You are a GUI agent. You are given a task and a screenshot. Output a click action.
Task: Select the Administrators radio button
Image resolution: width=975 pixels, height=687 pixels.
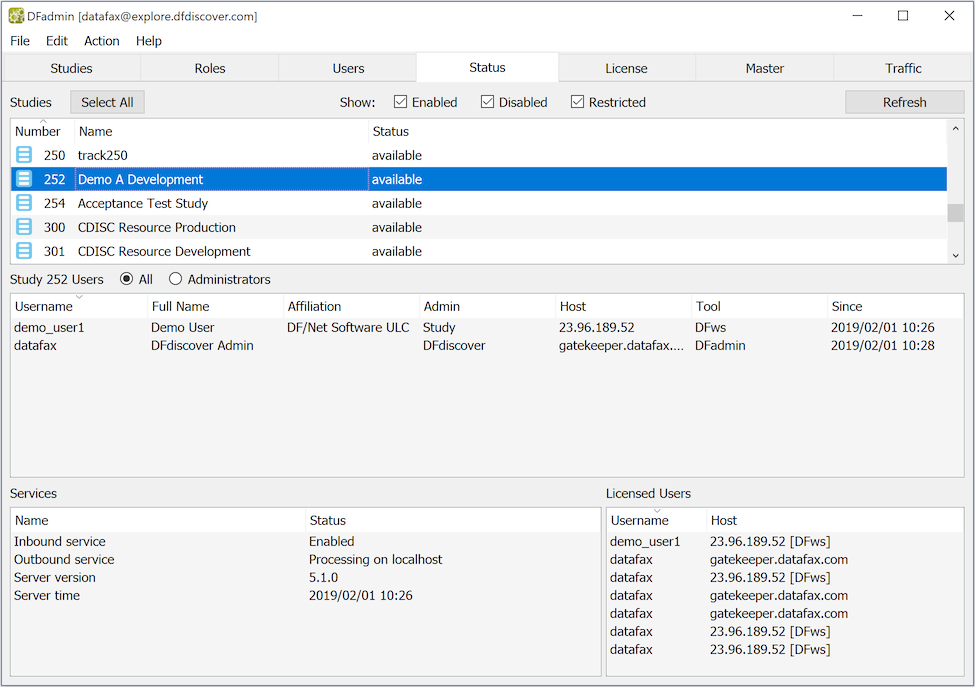176,279
